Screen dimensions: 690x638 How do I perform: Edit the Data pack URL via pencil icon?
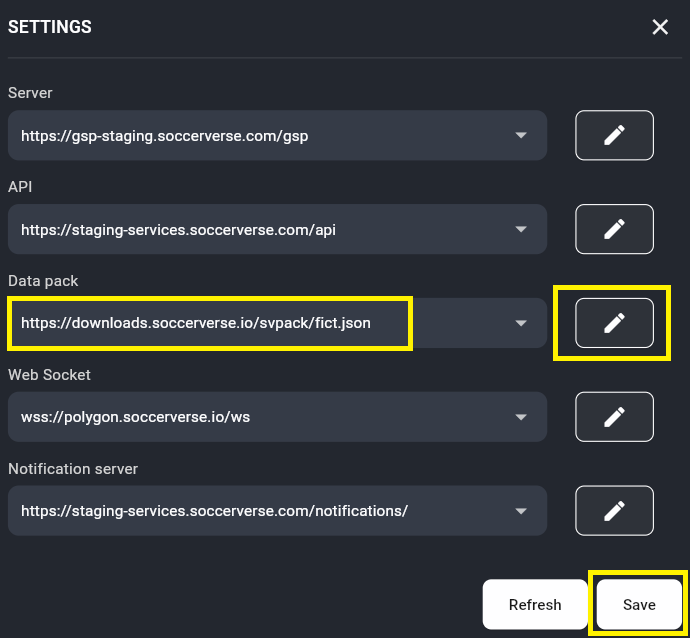[614, 323]
